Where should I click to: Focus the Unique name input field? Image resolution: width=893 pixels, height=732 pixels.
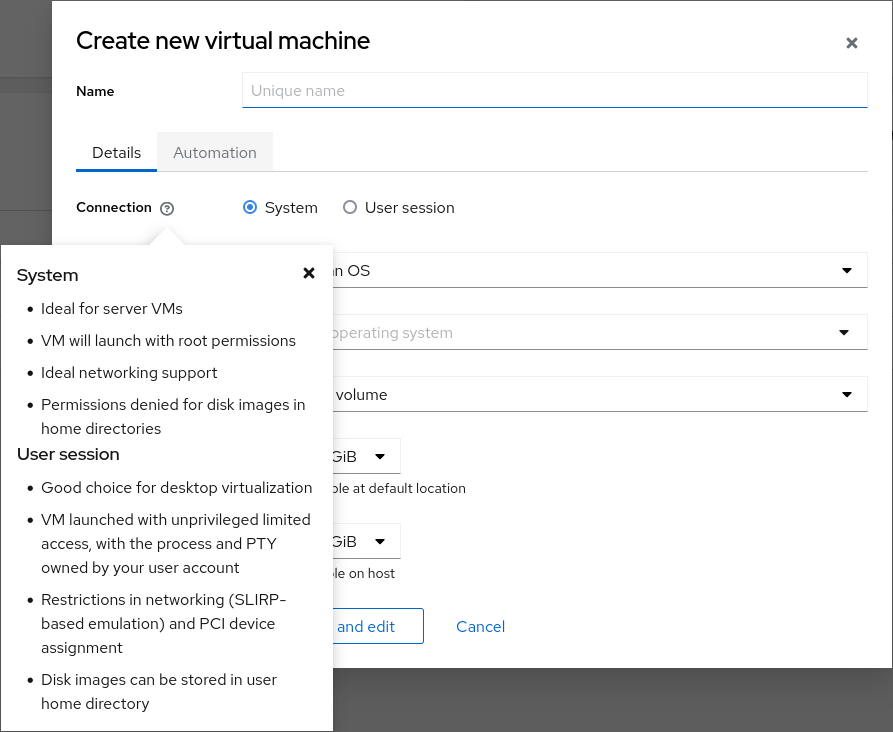tap(554, 91)
